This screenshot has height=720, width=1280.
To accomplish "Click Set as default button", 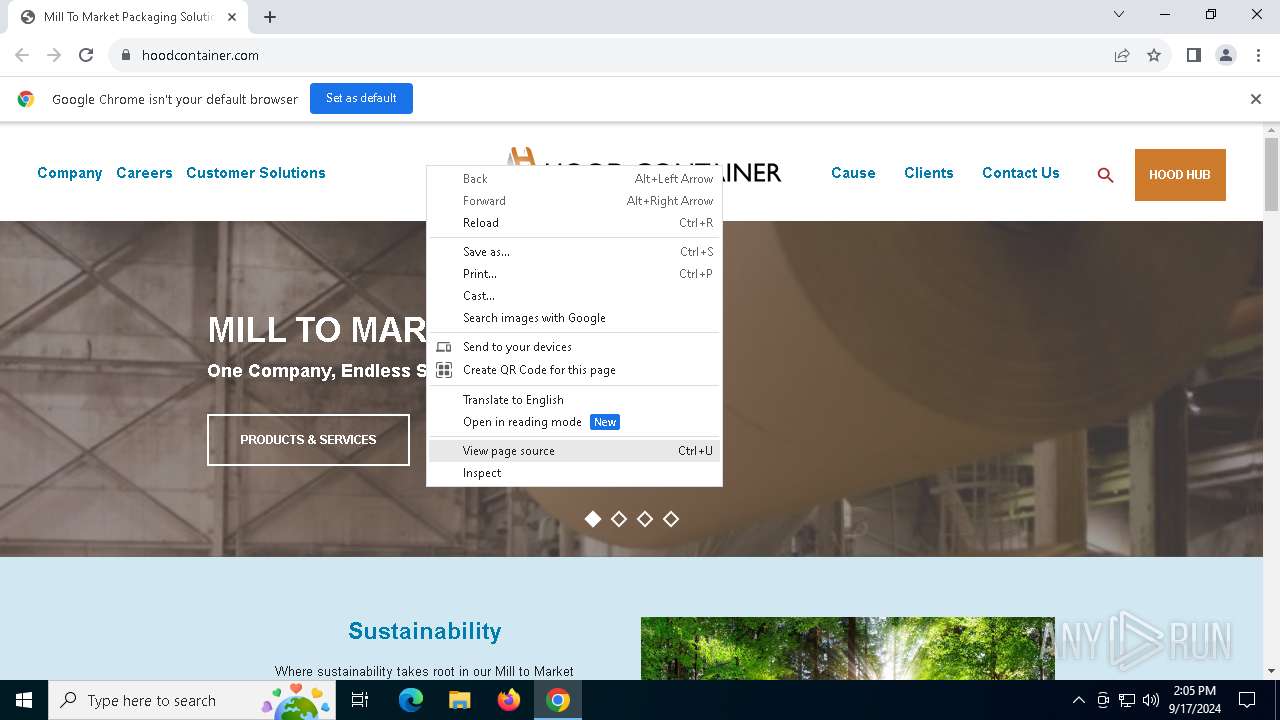I will tap(361, 98).
